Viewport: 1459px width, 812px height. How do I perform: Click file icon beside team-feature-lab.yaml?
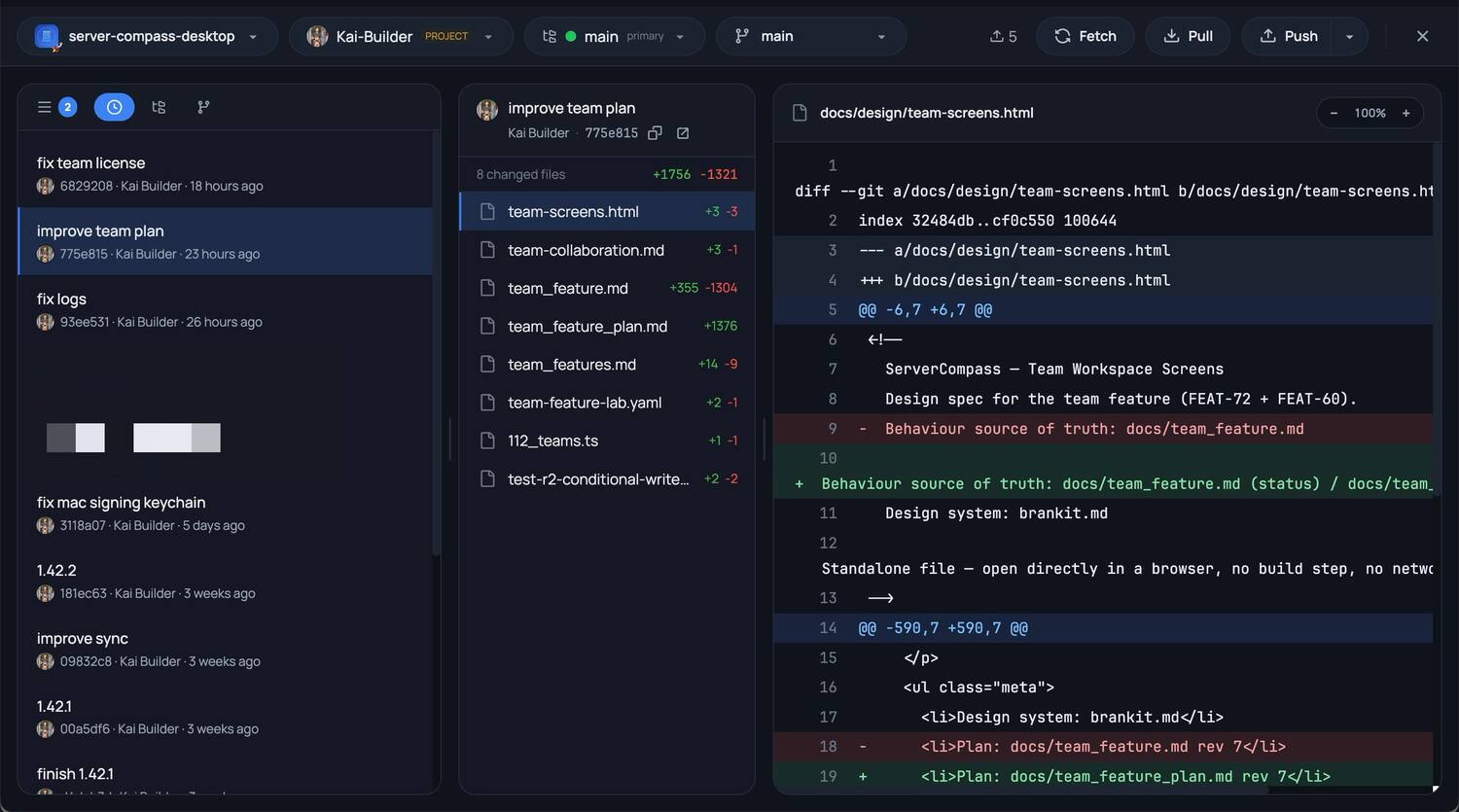(x=488, y=403)
